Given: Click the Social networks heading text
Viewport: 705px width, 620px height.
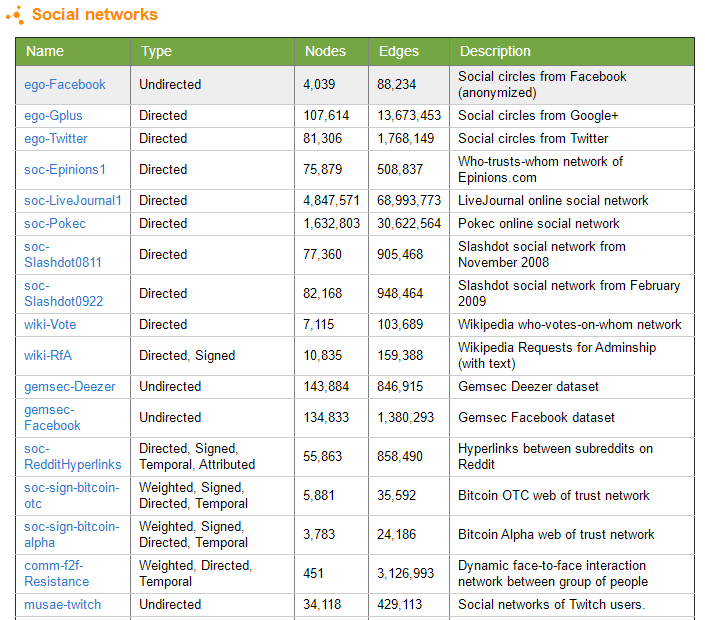Looking at the screenshot, I should pyautogui.click(x=95, y=14).
